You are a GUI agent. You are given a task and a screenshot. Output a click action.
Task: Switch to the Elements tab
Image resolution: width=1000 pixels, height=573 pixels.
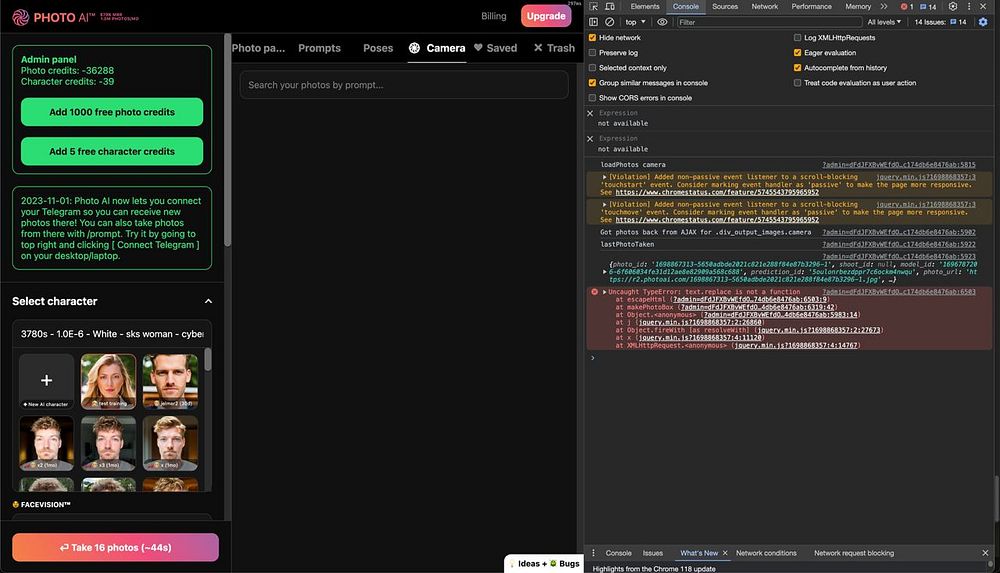(x=645, y=6)
